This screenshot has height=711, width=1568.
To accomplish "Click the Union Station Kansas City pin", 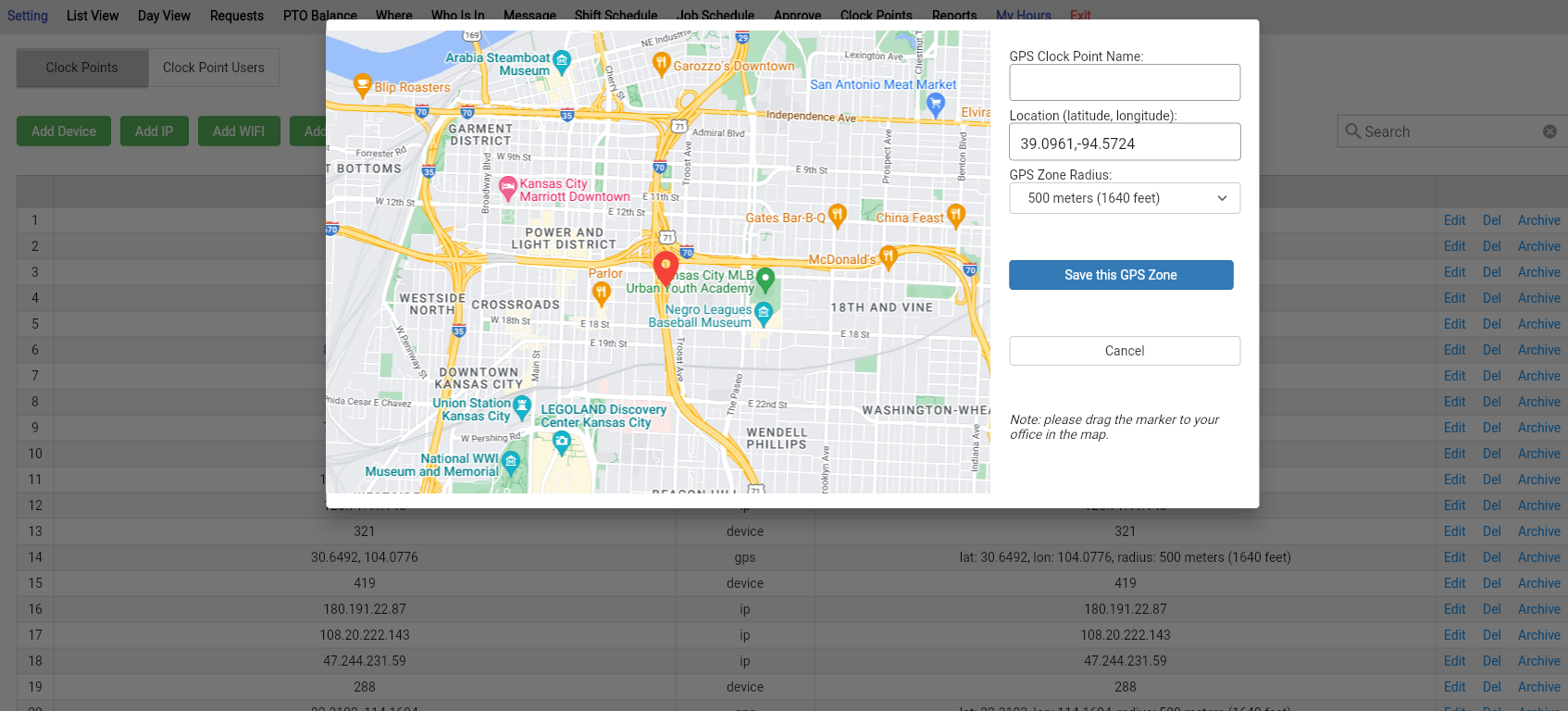I will [x=522, y=407].
